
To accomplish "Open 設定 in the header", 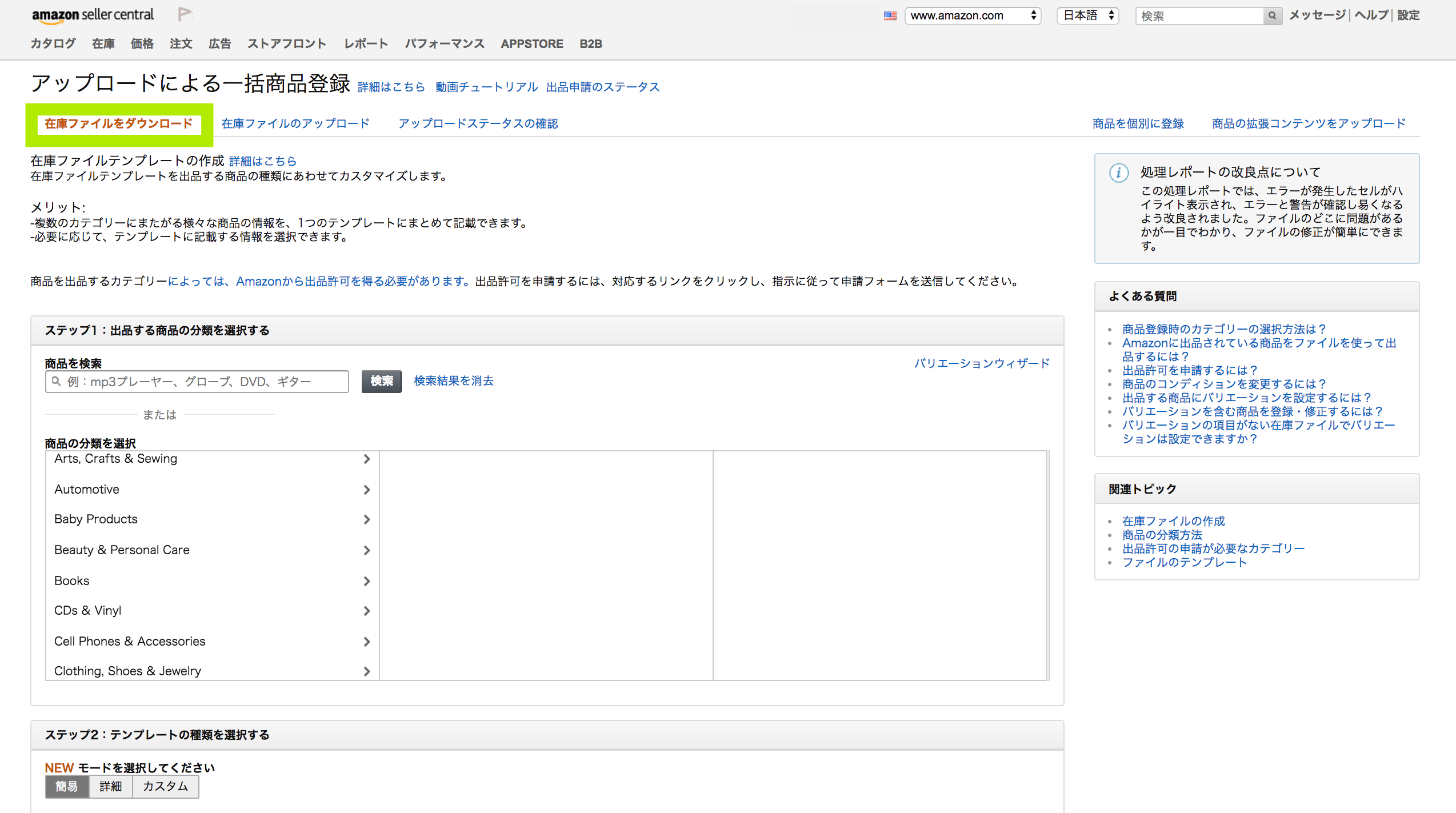I will 1409,15.
